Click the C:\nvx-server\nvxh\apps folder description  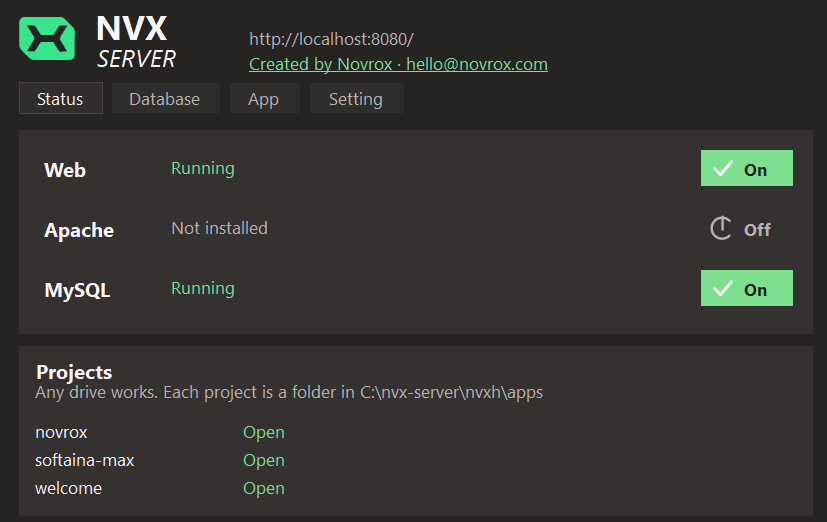click(x=289, y=393)
